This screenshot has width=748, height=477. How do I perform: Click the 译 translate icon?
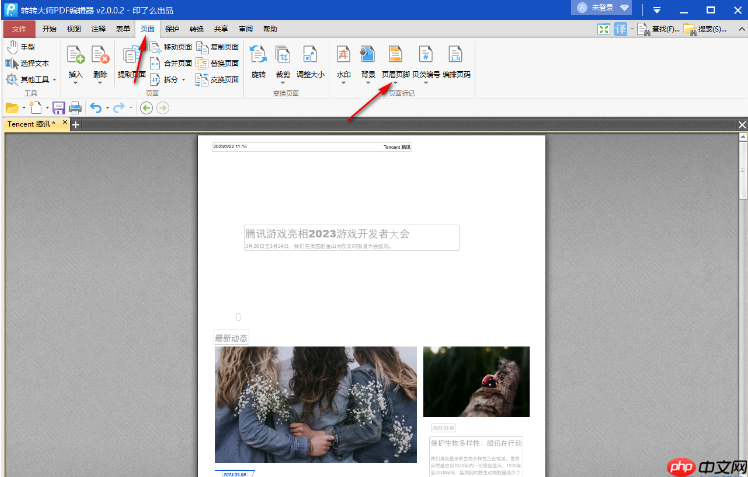coord(620,29)
